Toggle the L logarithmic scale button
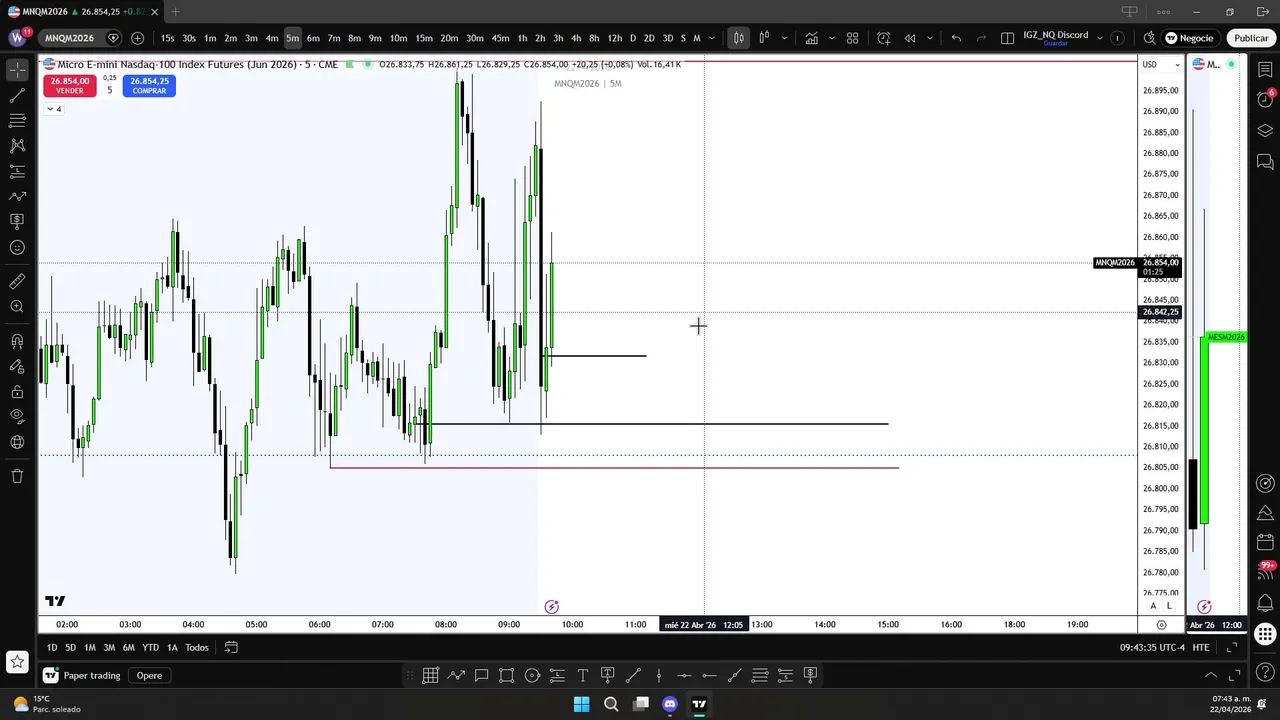This screenshot has width=1280, height=720. pyautogui.click(x=1169, y=606)
